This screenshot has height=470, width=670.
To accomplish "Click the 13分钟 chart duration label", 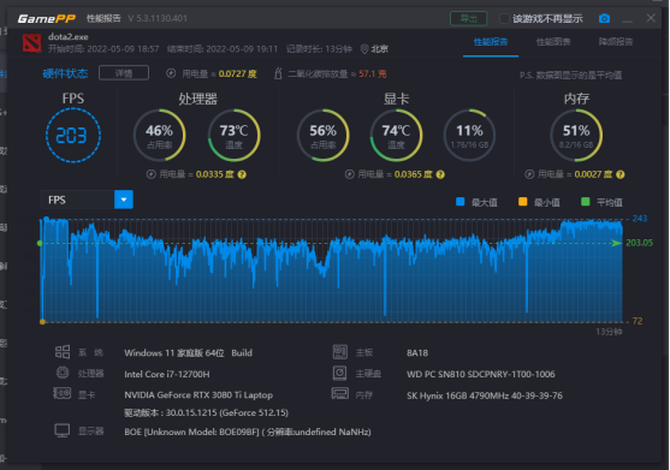I will coord(609,332).
